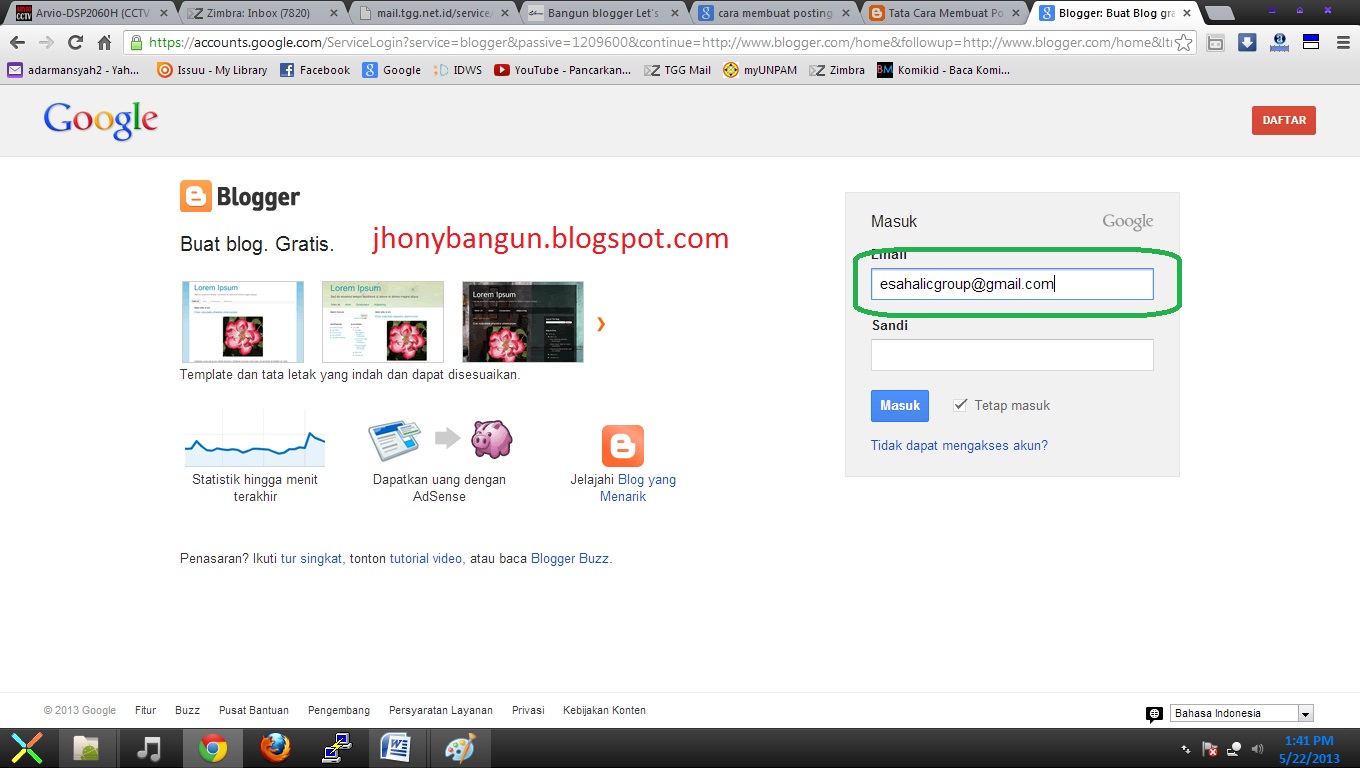Image resolution: width=1360 pixels, height=768 pixels.
Task: Focus the Sandi password field
Action: [1012, 355]
